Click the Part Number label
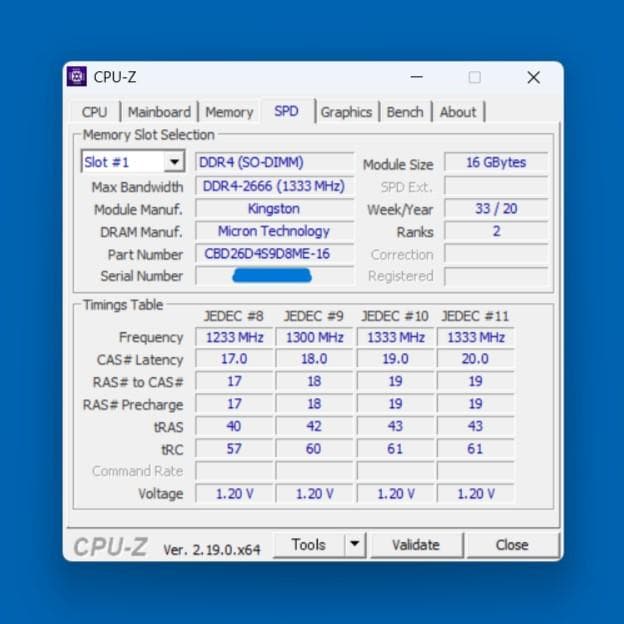The width and height of the screenshot is (624, 624). click(x=145, y=254)
